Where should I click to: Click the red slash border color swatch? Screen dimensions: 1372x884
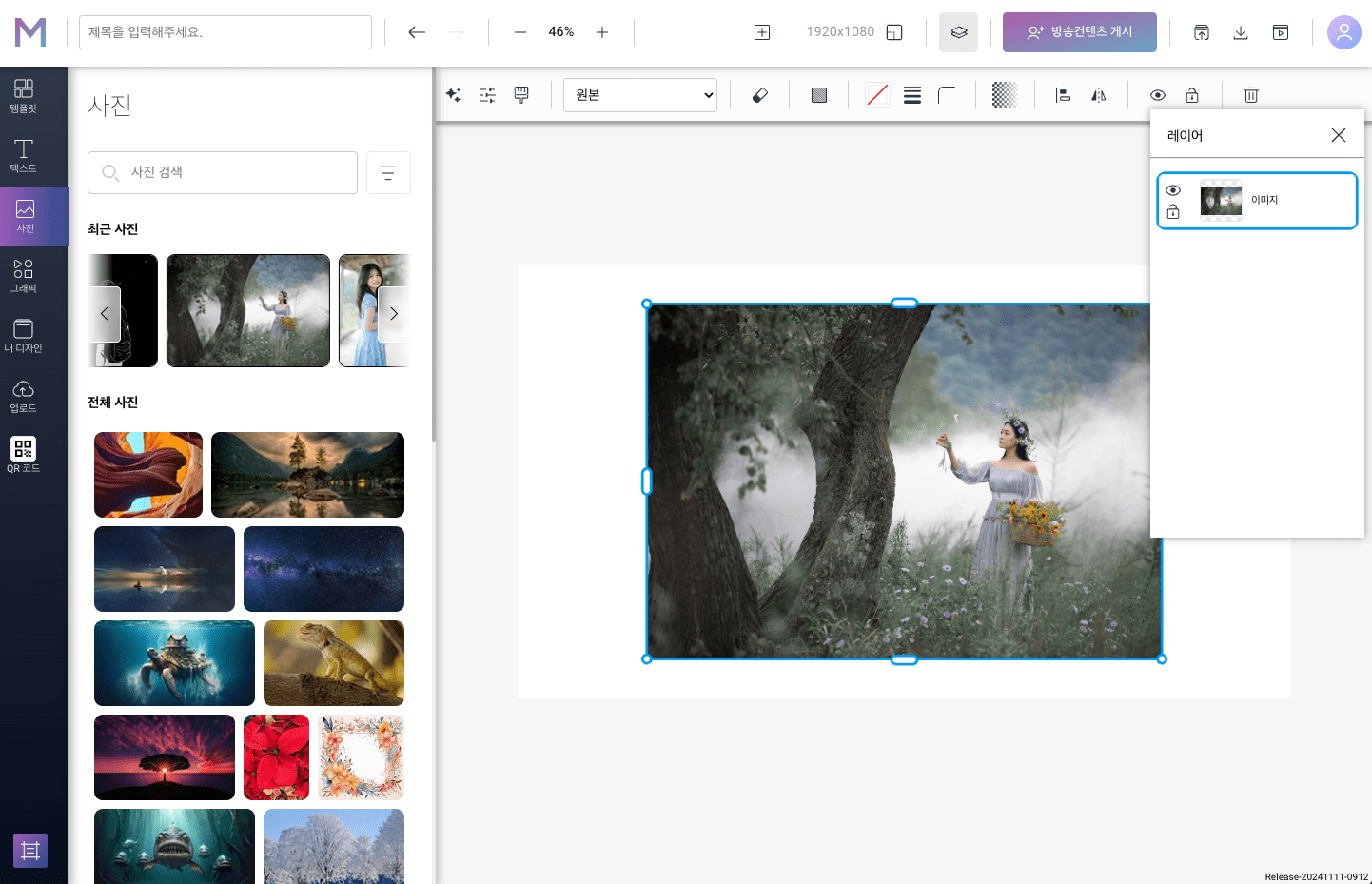[x=877, y=95]
